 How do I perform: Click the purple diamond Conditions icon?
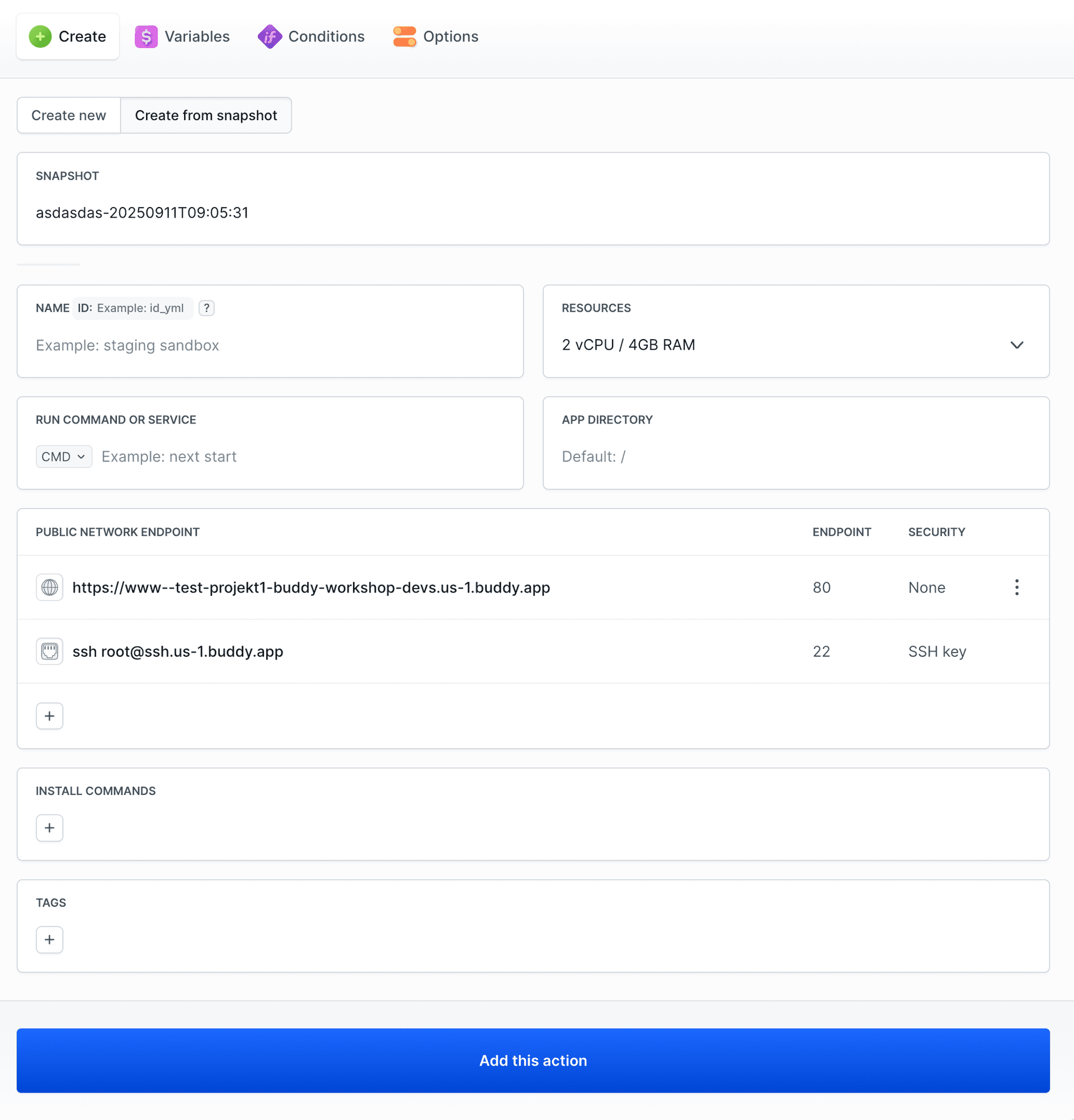(x=270, y=36)
